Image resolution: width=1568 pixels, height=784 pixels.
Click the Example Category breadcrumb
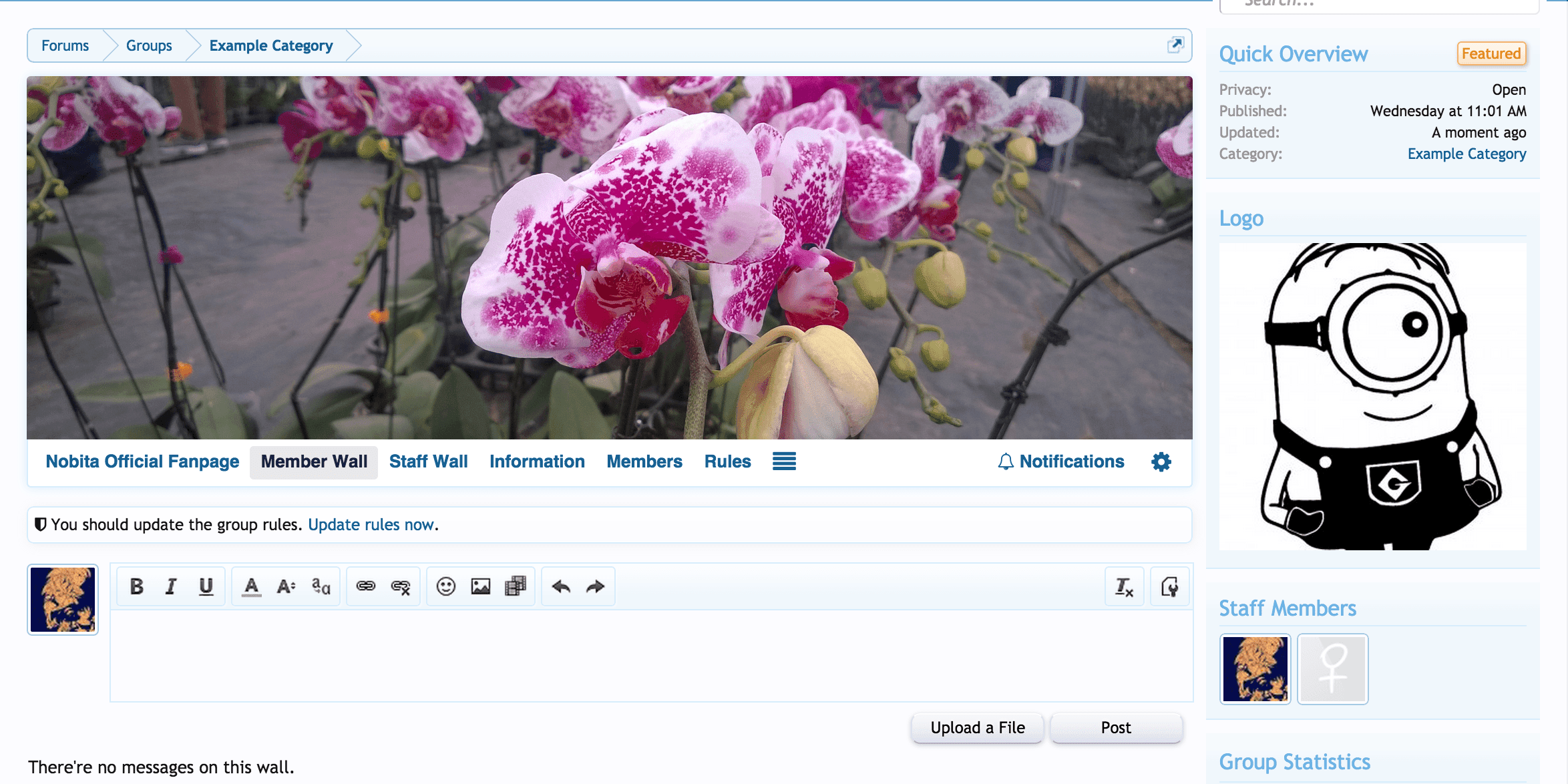(271, 45)
